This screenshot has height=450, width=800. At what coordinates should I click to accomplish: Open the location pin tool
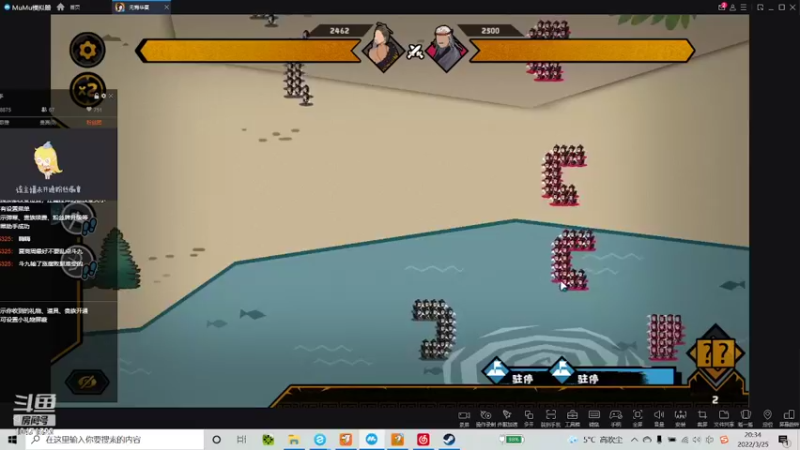(x=767, y=418)
